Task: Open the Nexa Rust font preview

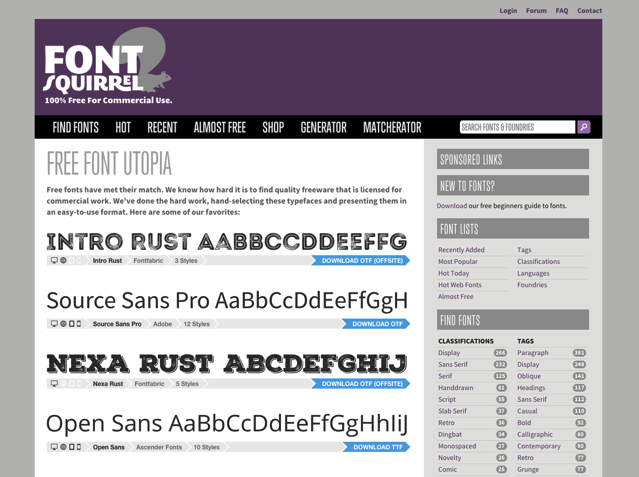Action: pyautogui.click(x=226, y=364)
